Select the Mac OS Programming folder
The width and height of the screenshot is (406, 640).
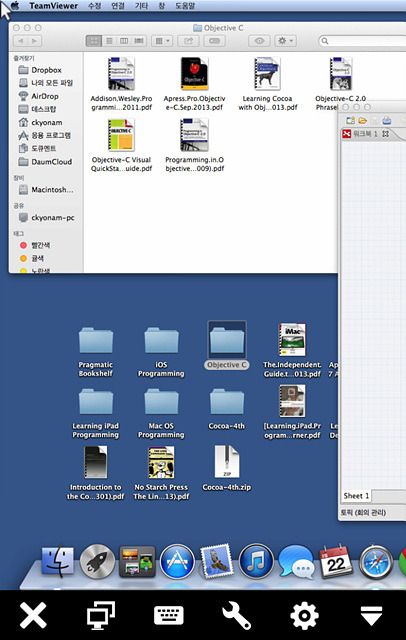[x=161, y=413]
